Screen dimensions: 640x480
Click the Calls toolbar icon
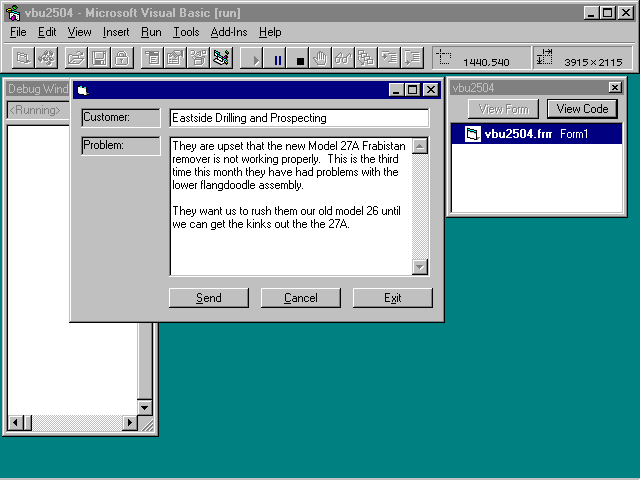pyautogui.click(x=366, y=59)
